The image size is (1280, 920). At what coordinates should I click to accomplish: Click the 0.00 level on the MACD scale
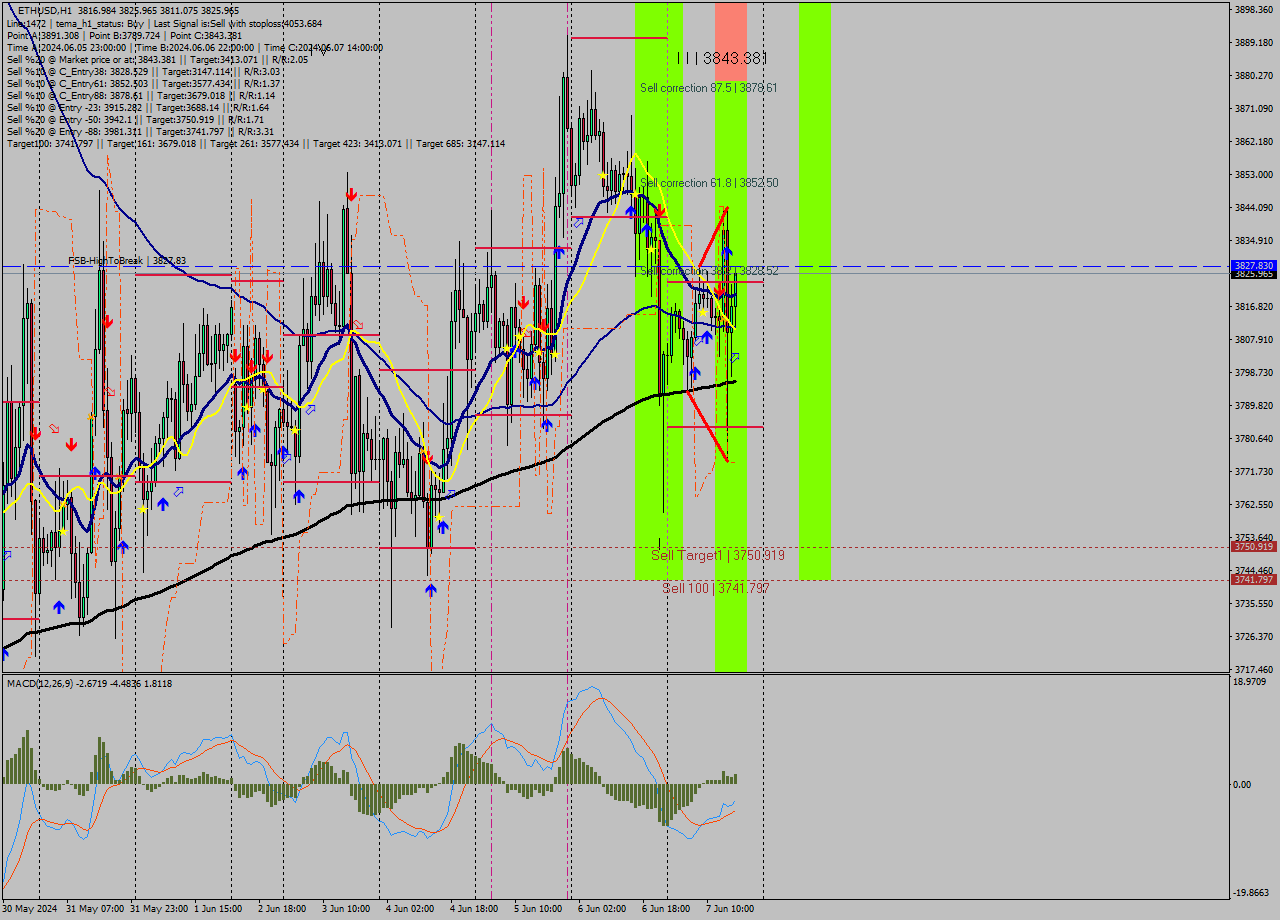tap(1243, 785)
